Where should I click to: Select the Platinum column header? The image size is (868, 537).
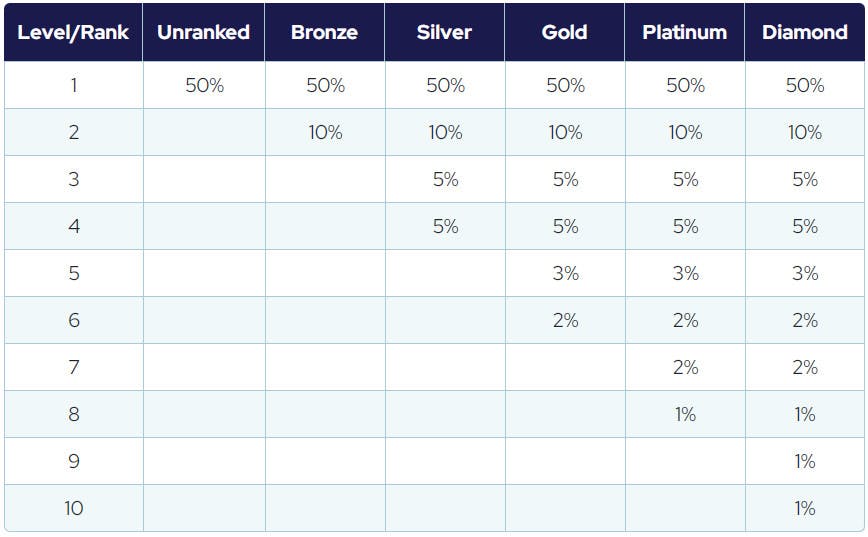684,32
